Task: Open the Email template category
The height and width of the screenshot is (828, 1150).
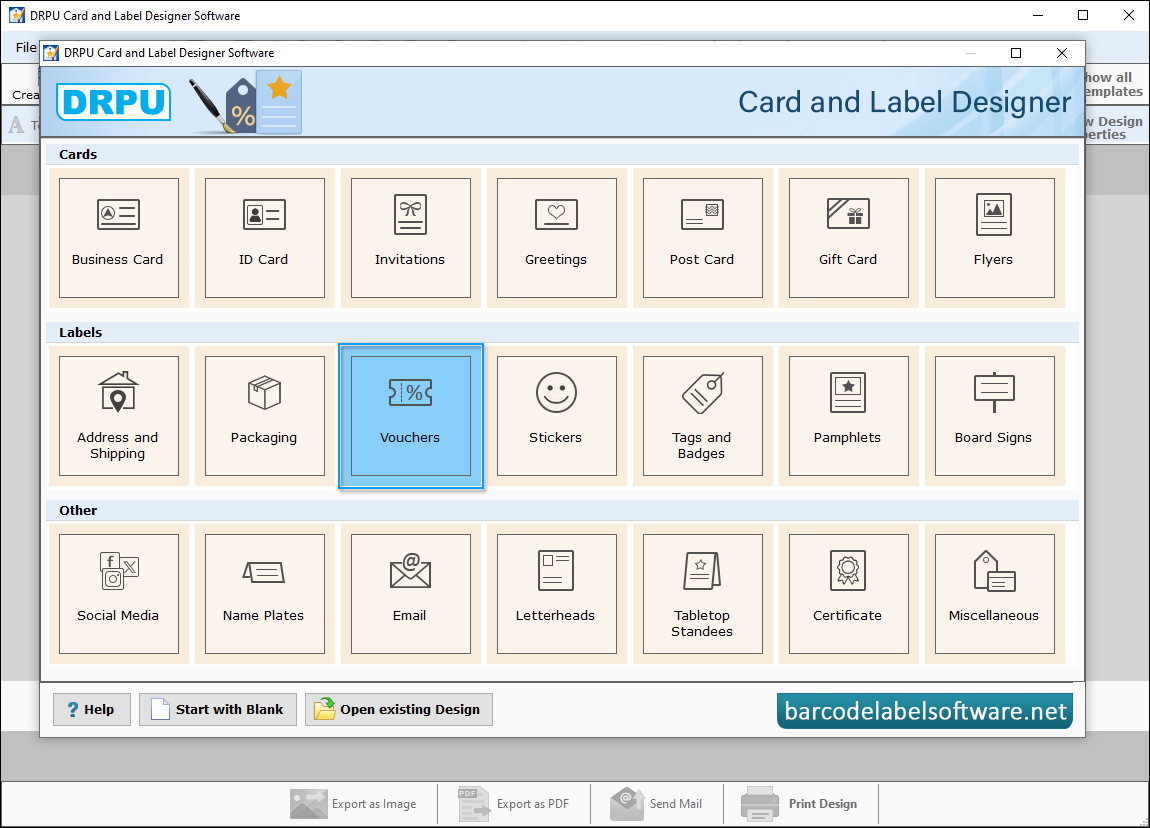Action: point(411,594)
